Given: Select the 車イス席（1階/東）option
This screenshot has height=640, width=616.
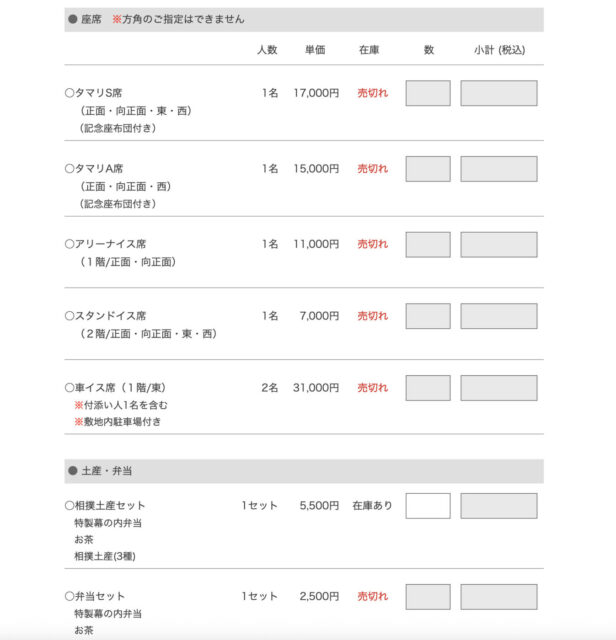Looking at the screenshot, I should coord(70,388).
